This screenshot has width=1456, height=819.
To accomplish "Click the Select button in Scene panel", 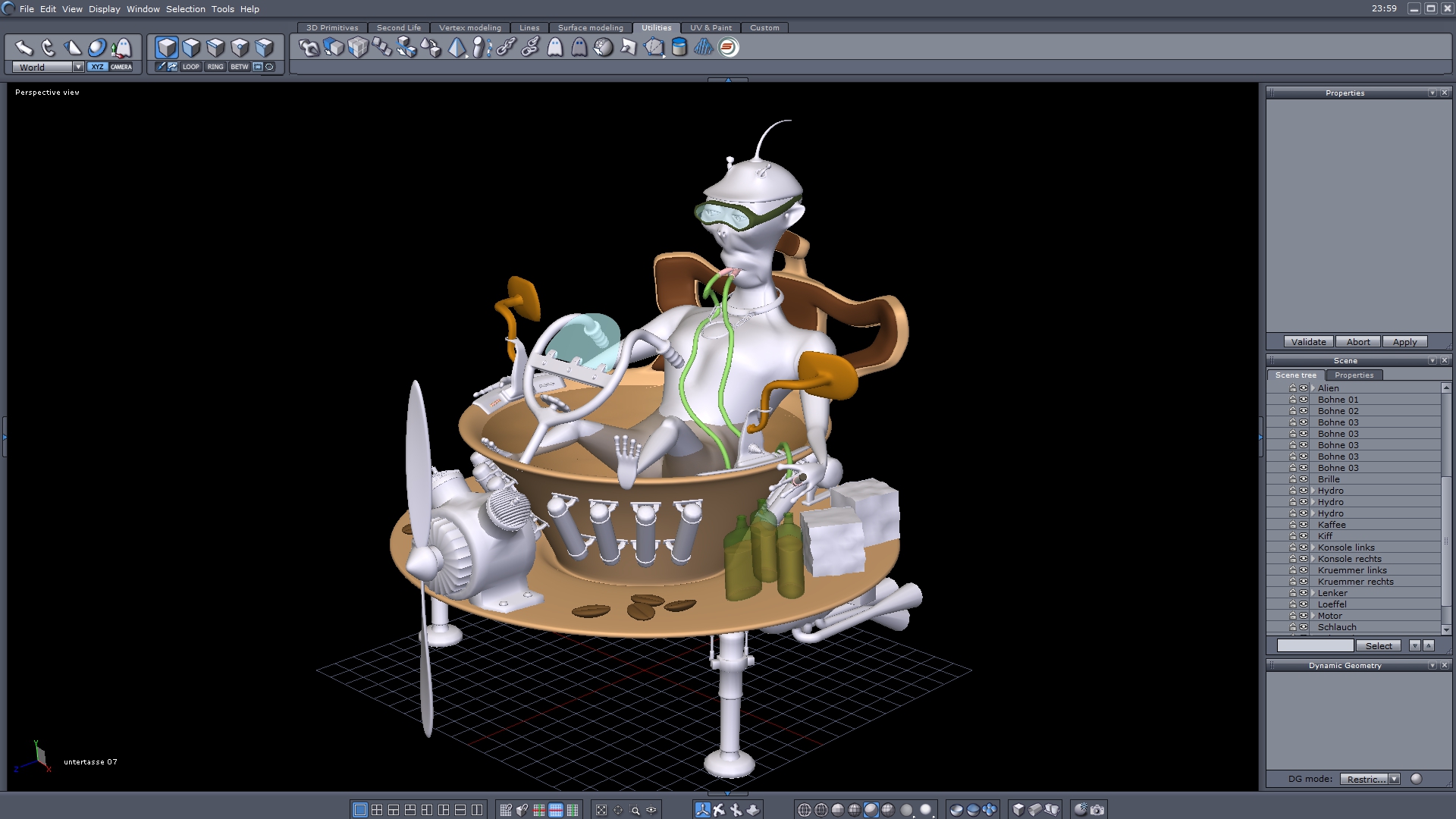I will [1378, 646].
